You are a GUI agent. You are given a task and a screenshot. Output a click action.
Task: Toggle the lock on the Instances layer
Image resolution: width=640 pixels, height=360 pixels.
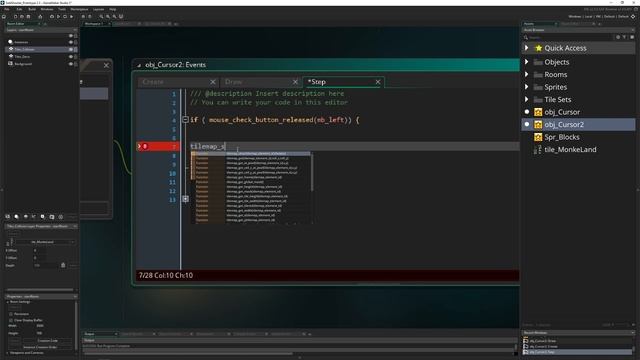click(76, 42)
